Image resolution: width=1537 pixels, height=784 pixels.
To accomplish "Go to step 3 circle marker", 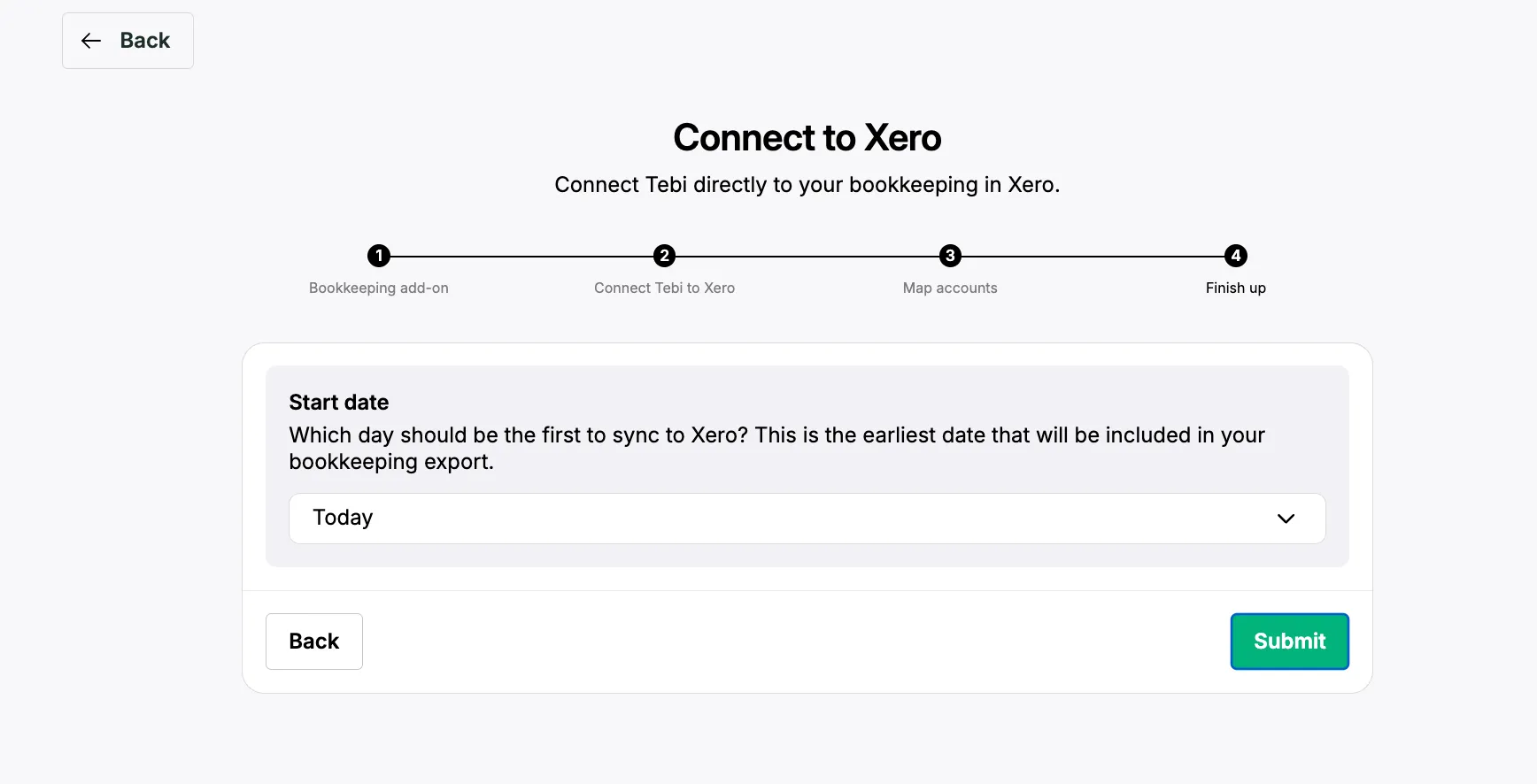I will [x=950, y=256].
